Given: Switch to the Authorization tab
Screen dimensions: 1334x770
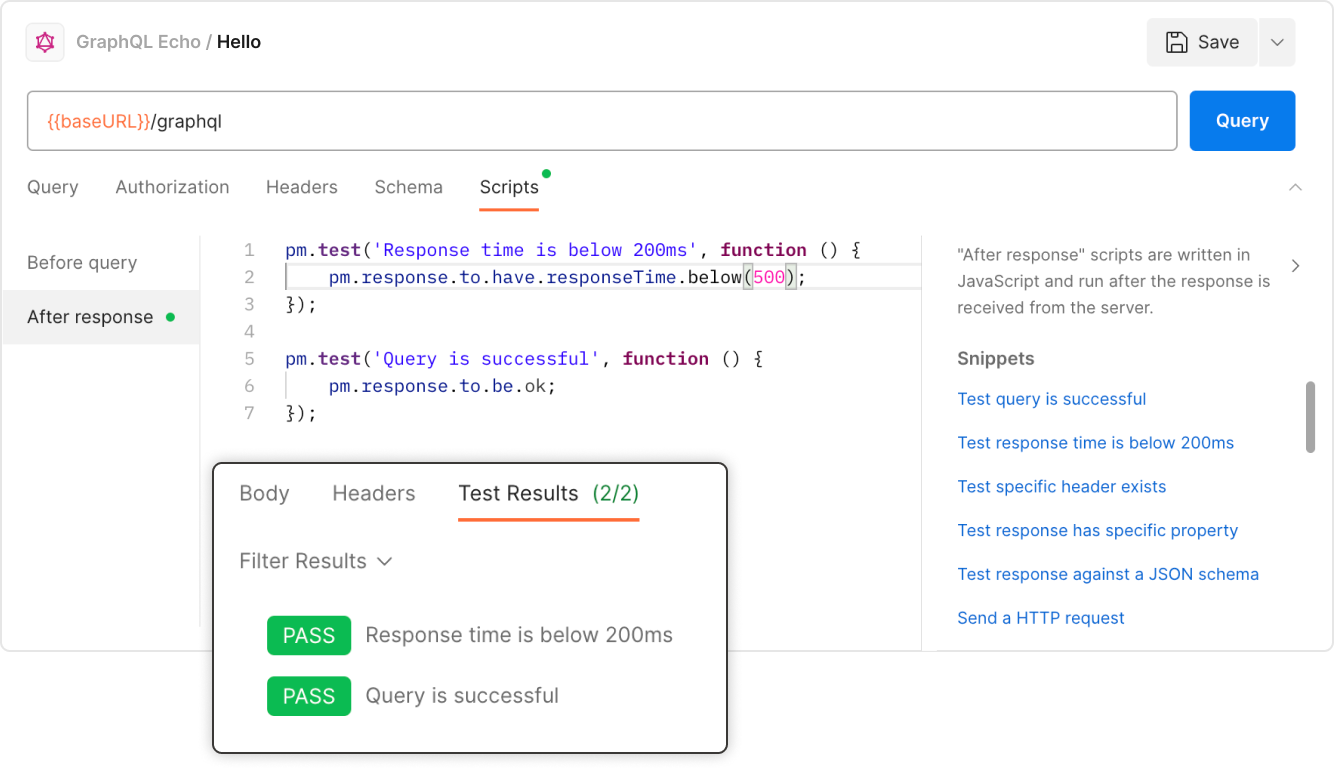Looking at the screenshot, I should pos(171,187).
